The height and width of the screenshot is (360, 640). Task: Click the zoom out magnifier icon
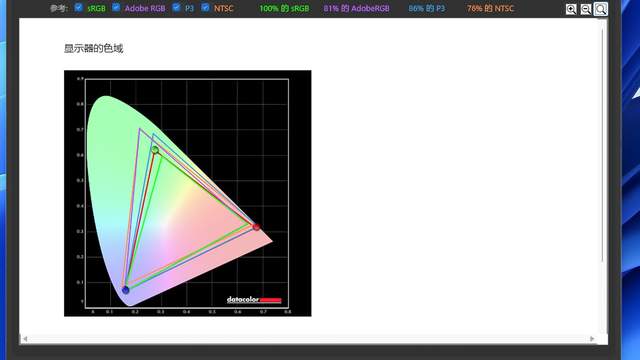pos(586,9)
